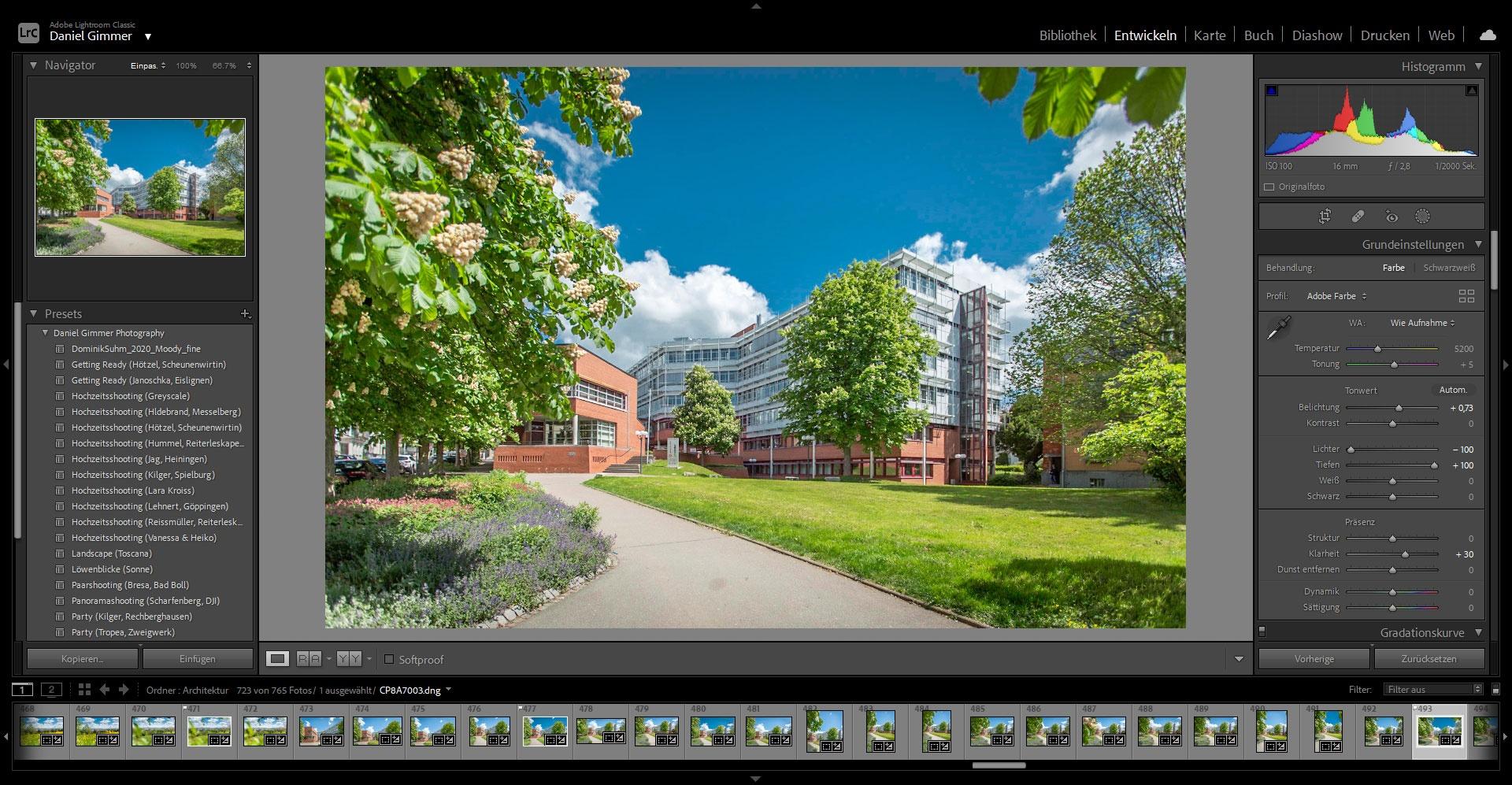Image resolution: width=1512 pixels, height=785 pixels.
Task: Switch to the Web module
Action: point(1441,35)
